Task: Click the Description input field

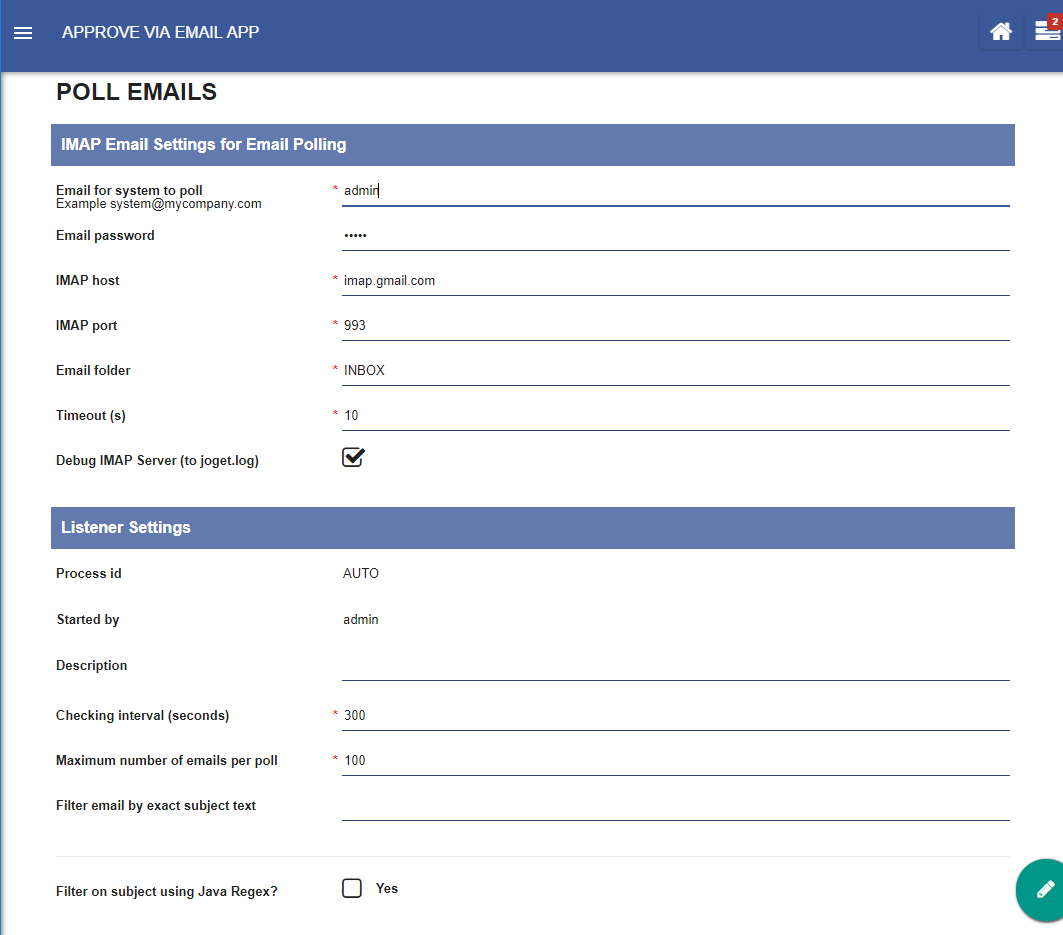Action: pos(675,666)
